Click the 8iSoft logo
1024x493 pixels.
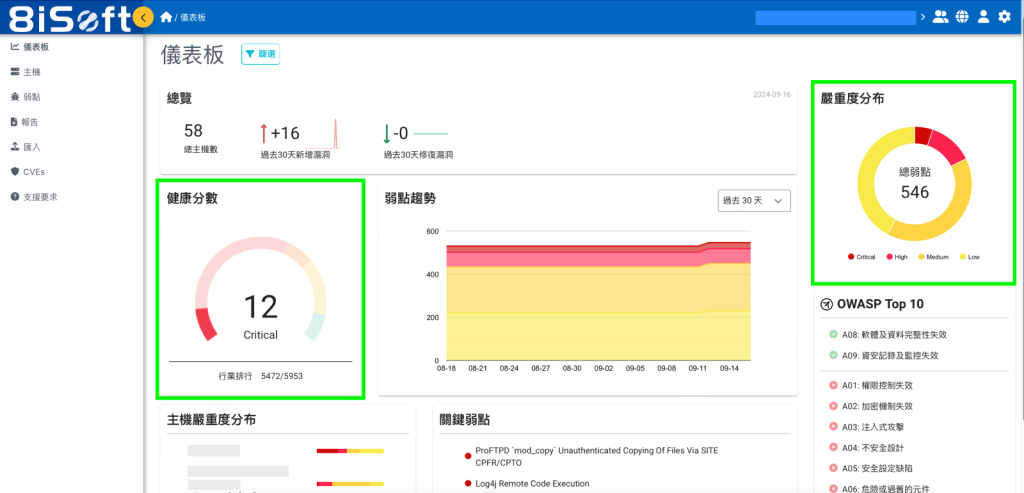(71, 18)
